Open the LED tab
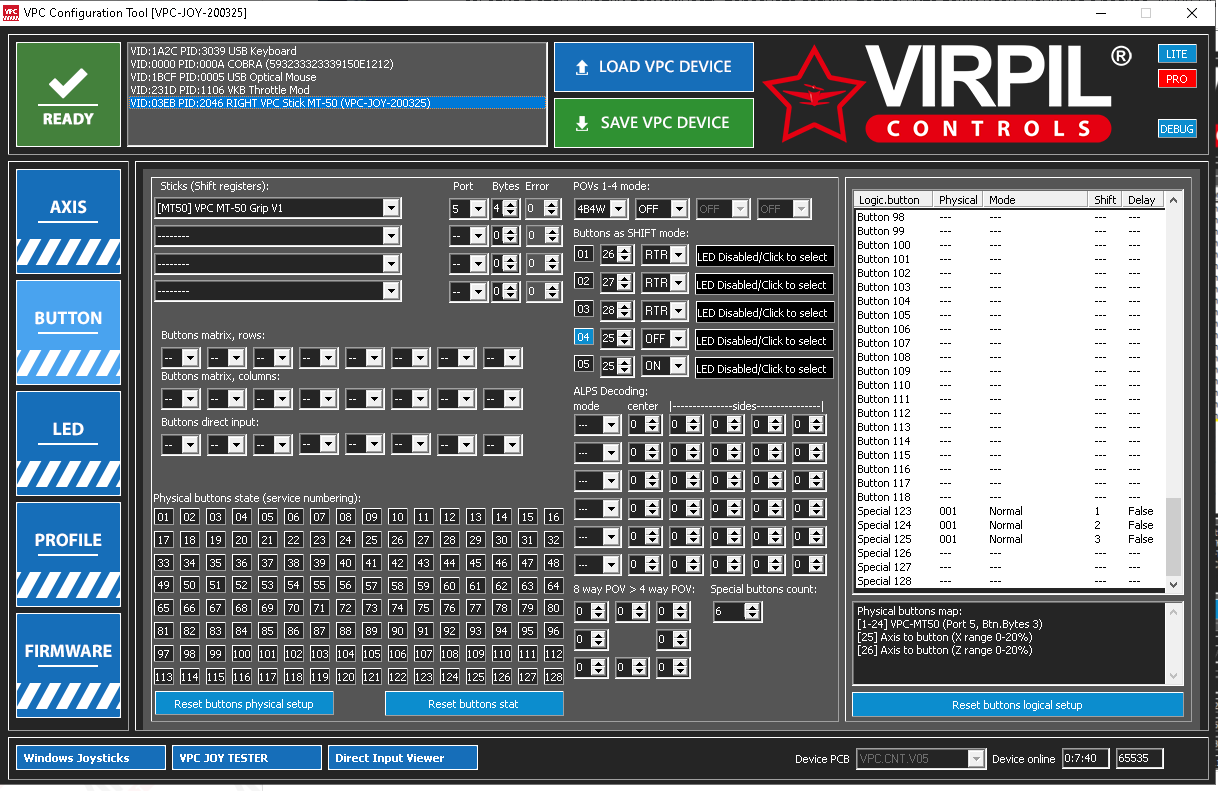The image size is (1218, 791). coord(68,443)
